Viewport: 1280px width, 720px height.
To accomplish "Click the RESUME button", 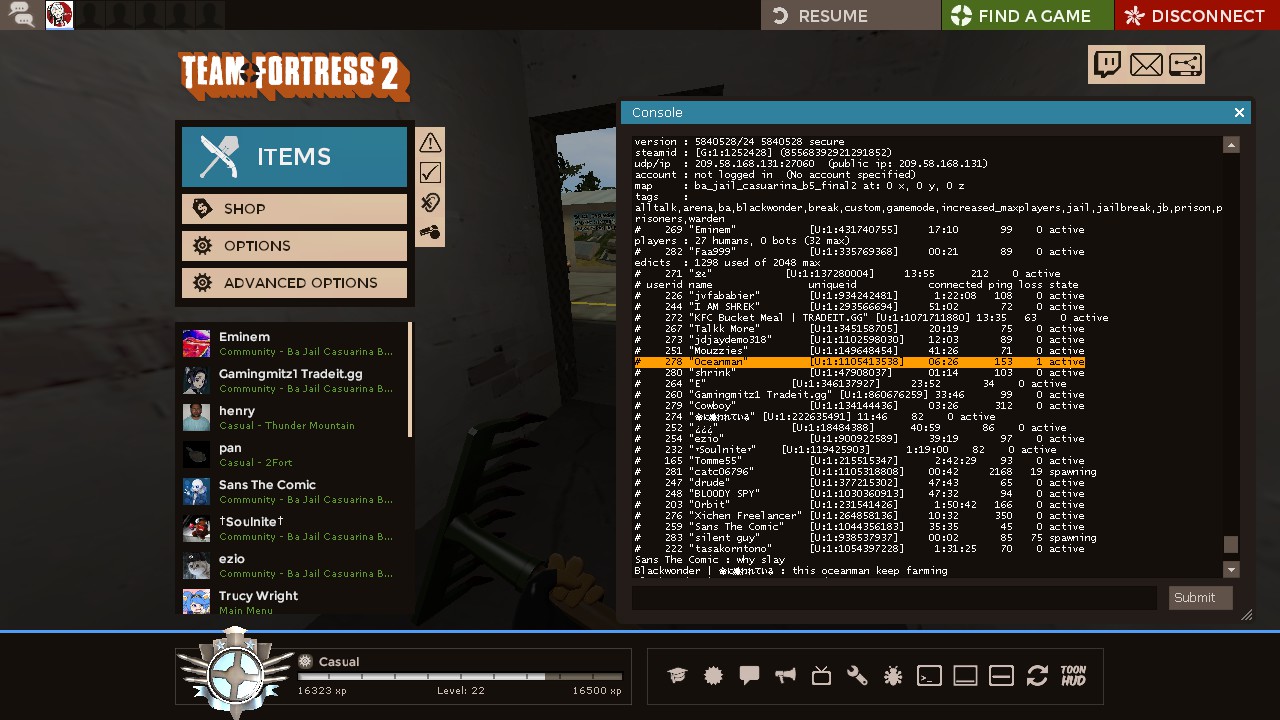I will (850, 15).
